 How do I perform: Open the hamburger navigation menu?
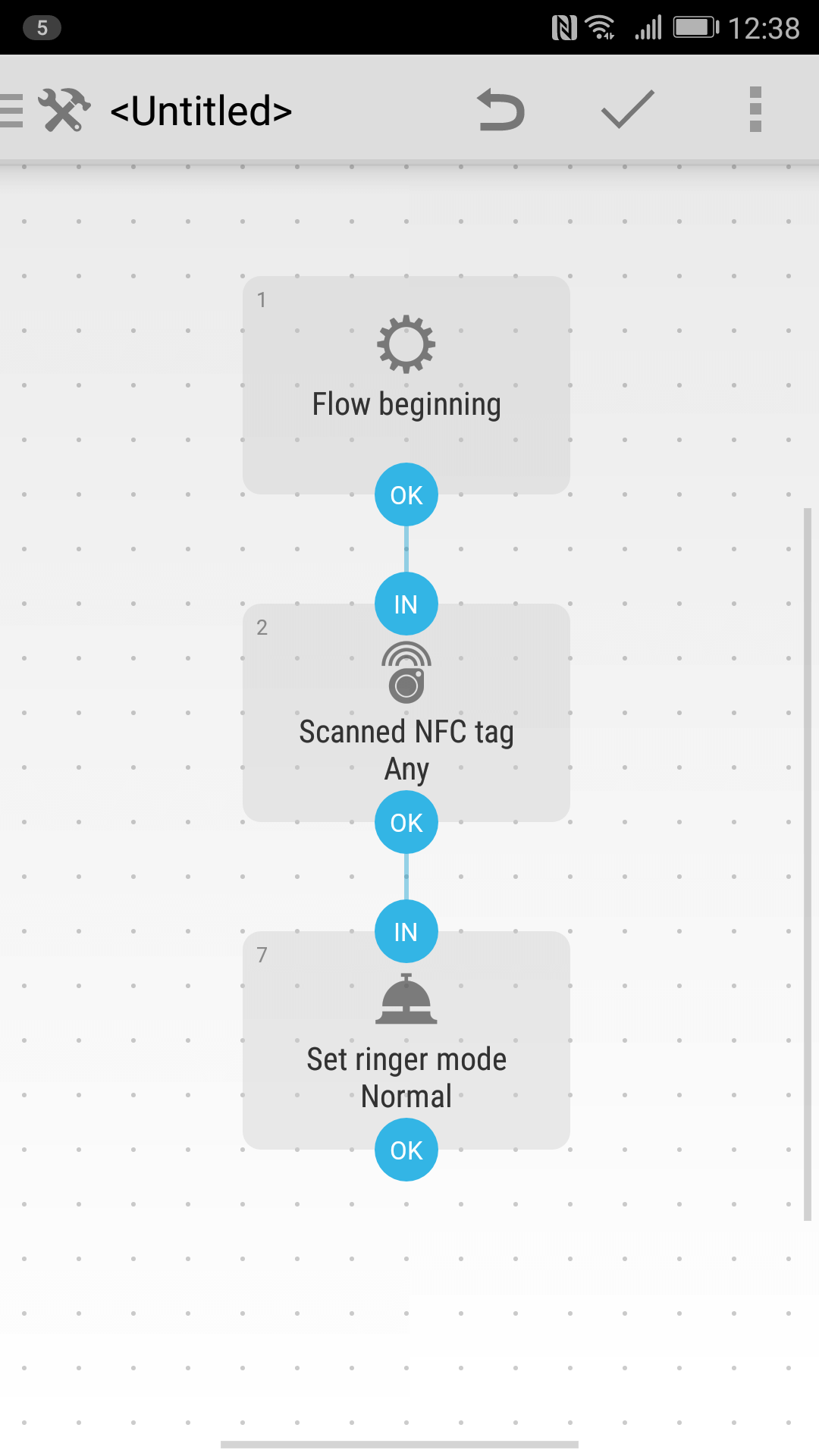[x=11, y=111]
